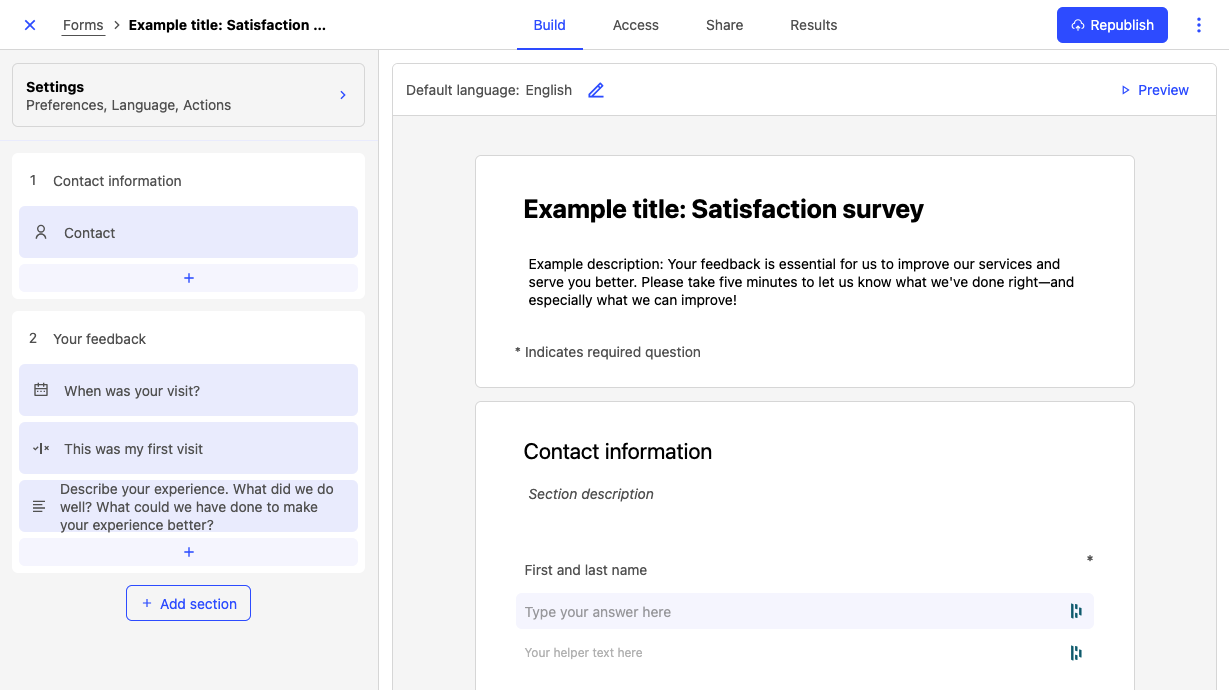Open the three-dot more options menu

pos(1198,25)
